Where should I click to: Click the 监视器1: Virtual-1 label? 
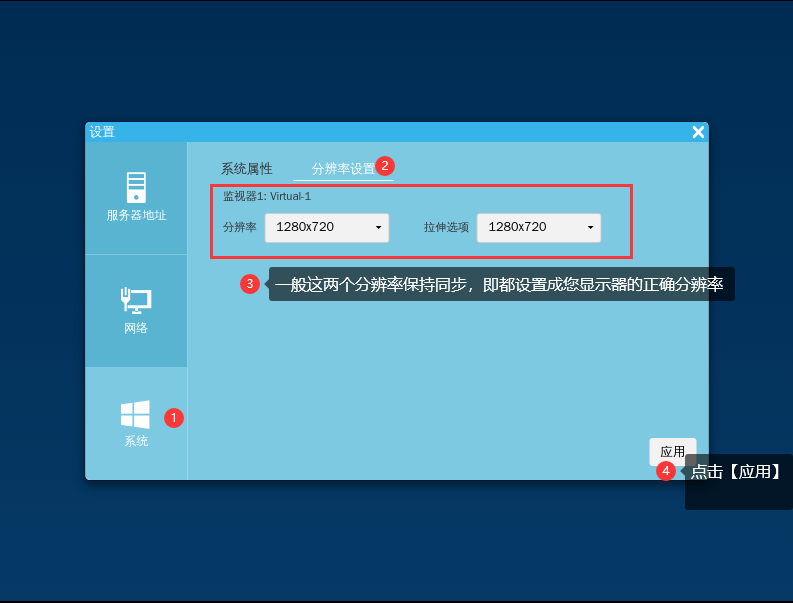267,196
